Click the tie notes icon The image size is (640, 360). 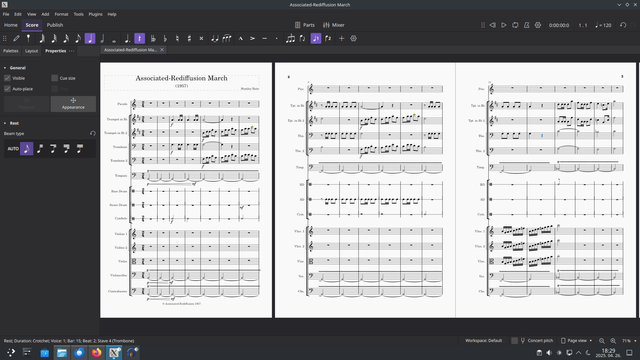[215, 38]
